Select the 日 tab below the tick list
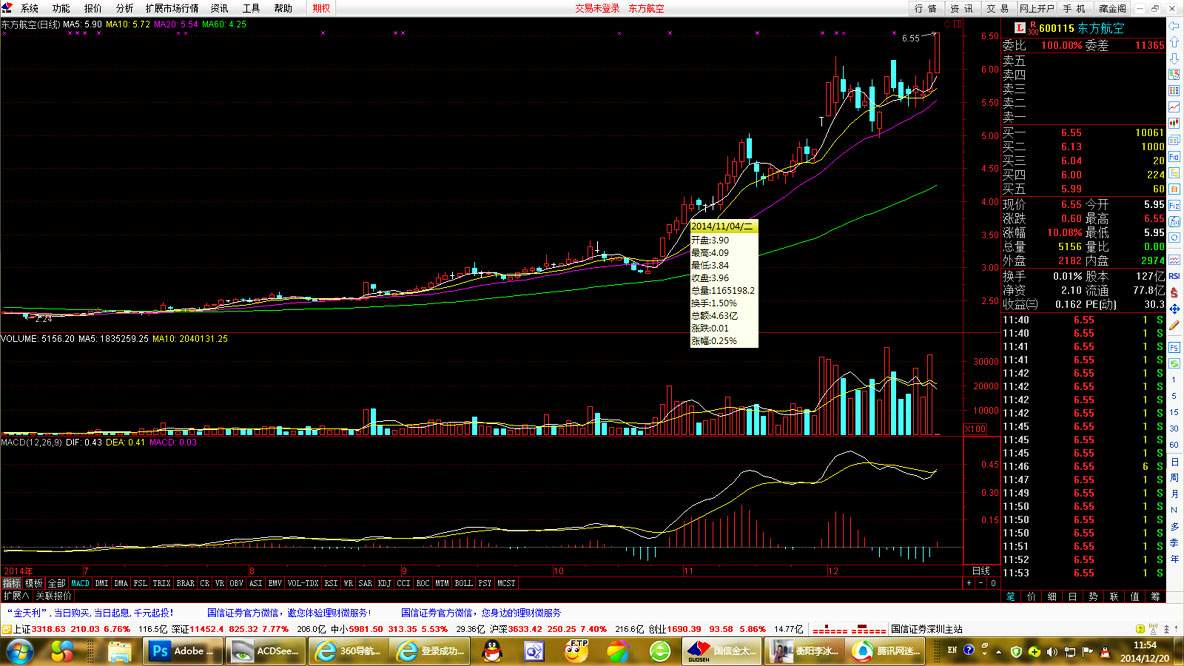This screenshot has width=1184, height=666. 1072,597
